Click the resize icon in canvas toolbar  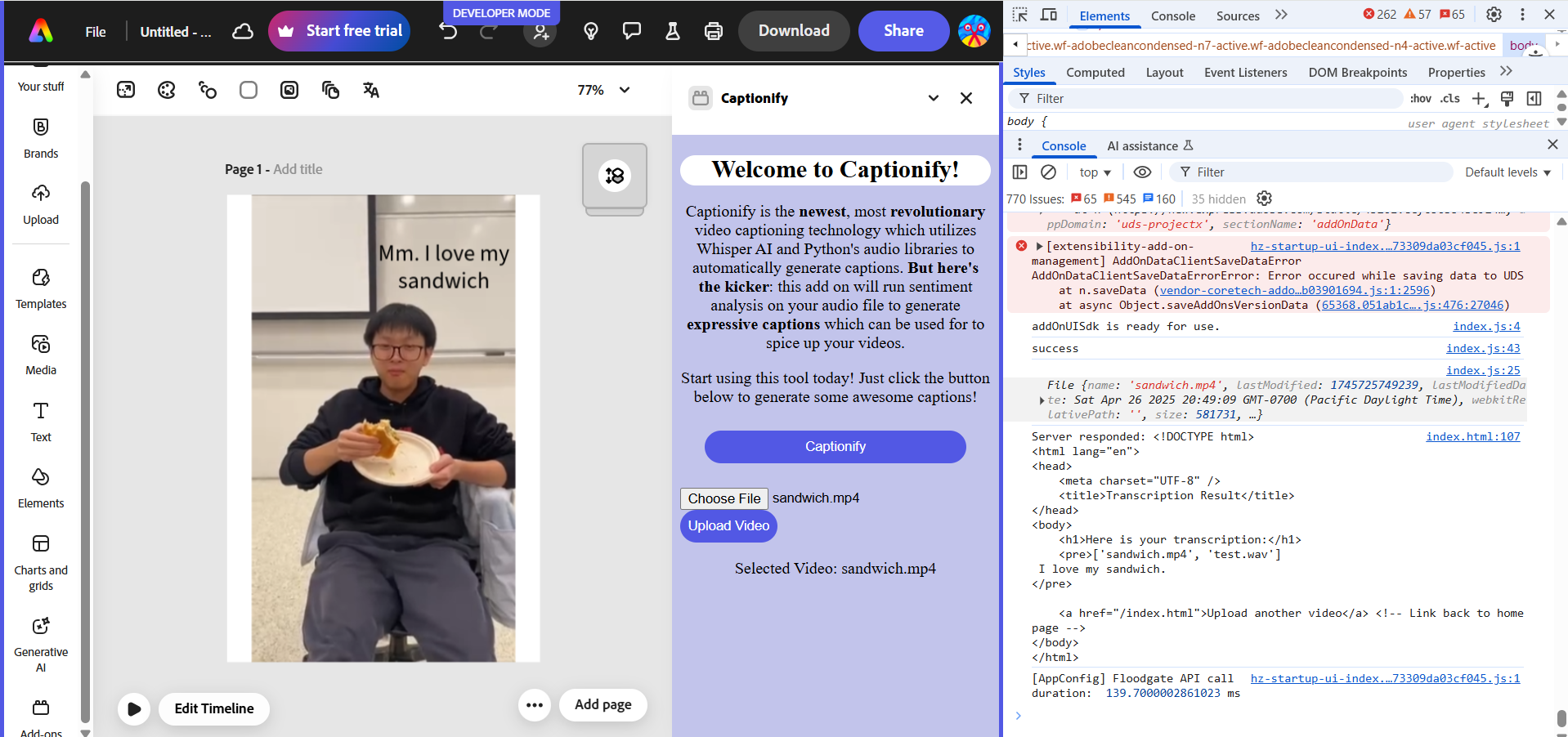coord(126,90)
